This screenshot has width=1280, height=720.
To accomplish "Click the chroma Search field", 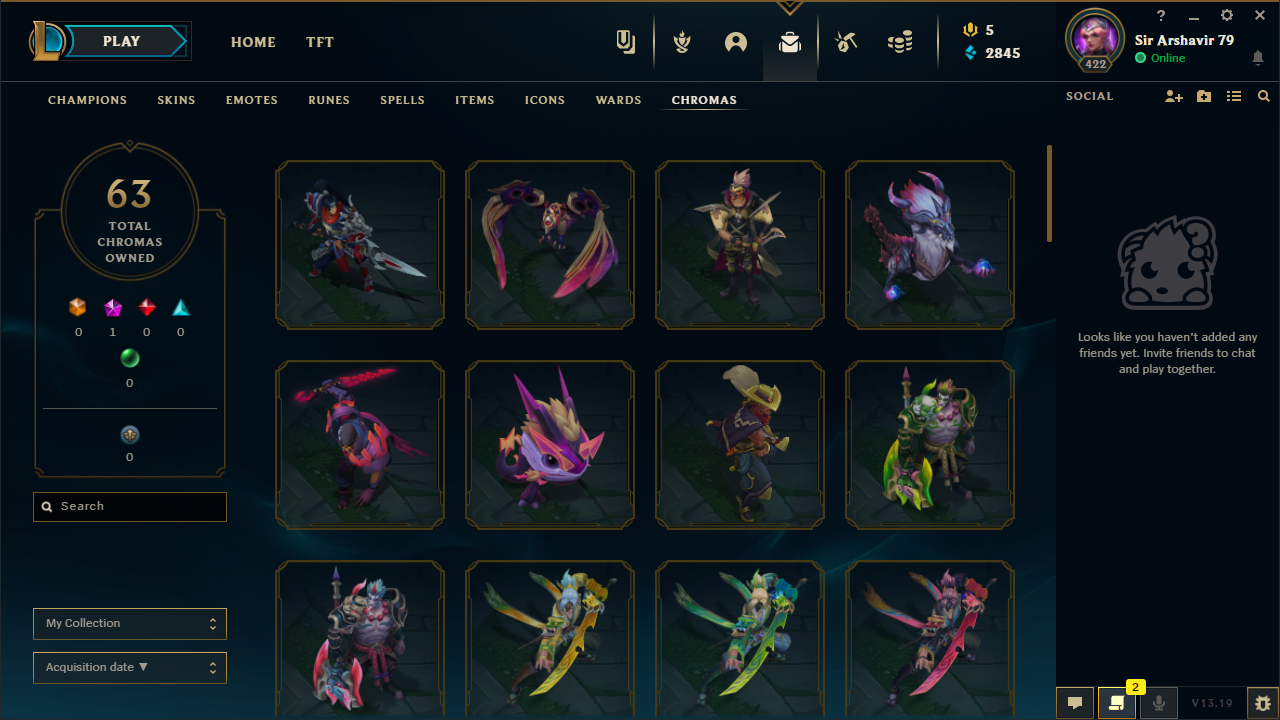I will pyautogui.click(x=130, y=506).
